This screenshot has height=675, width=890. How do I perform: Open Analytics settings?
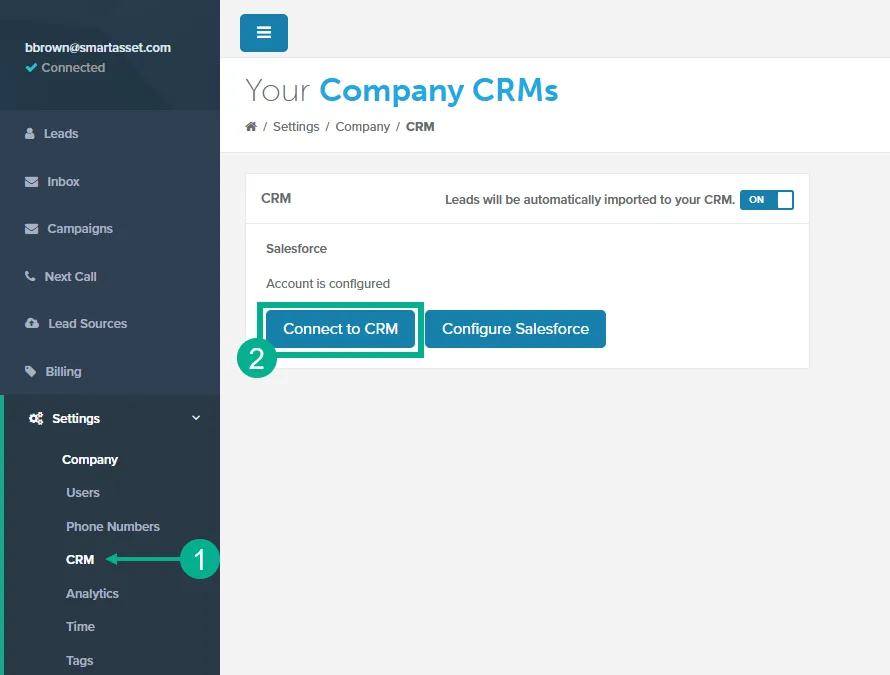coord(93,594)
